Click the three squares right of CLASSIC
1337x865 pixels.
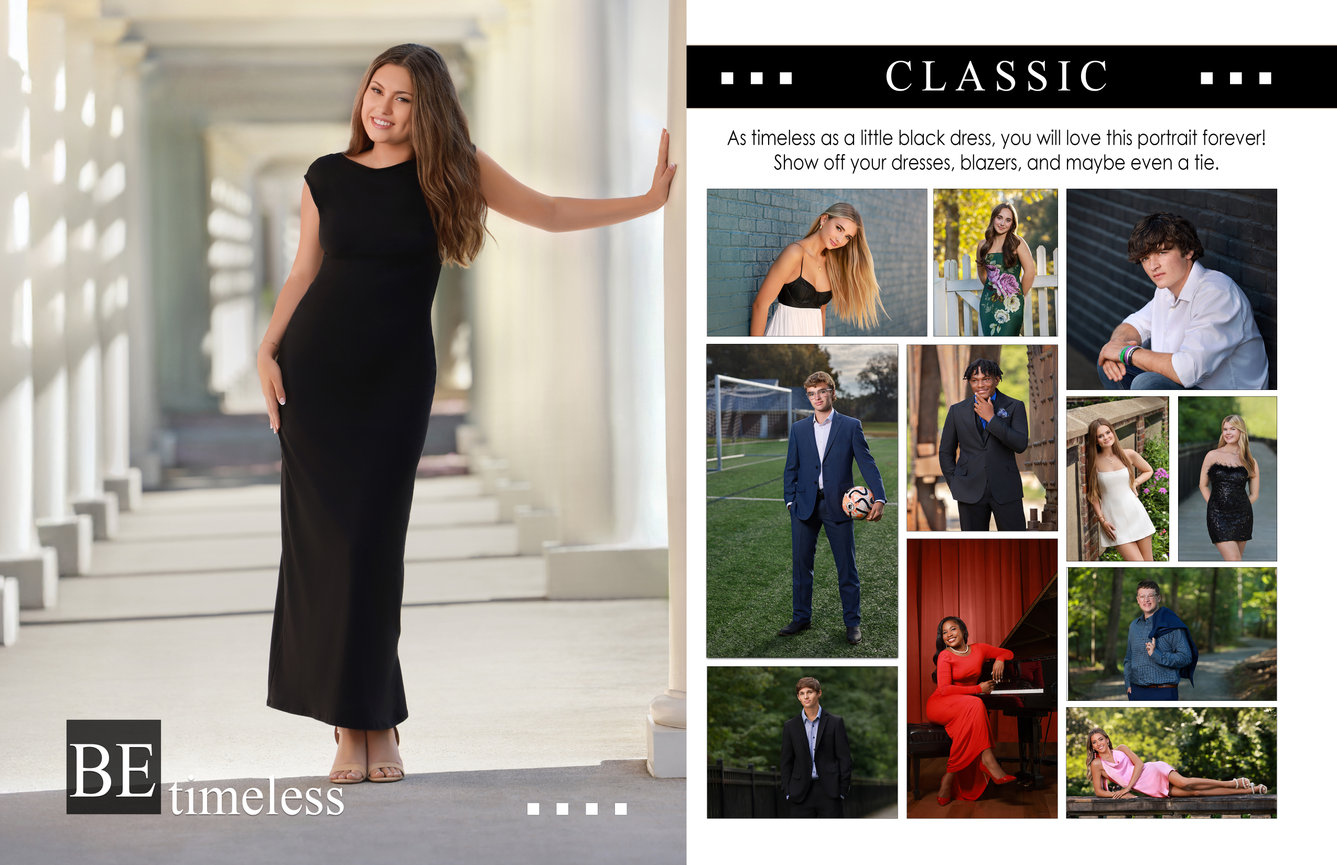click(1236, 77)
